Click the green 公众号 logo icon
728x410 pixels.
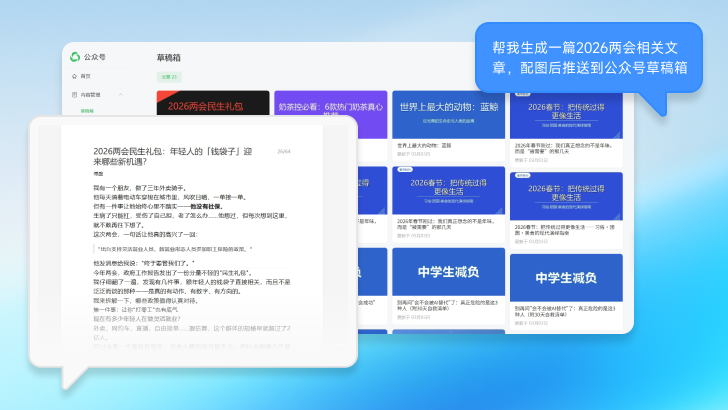pos(75,57)
